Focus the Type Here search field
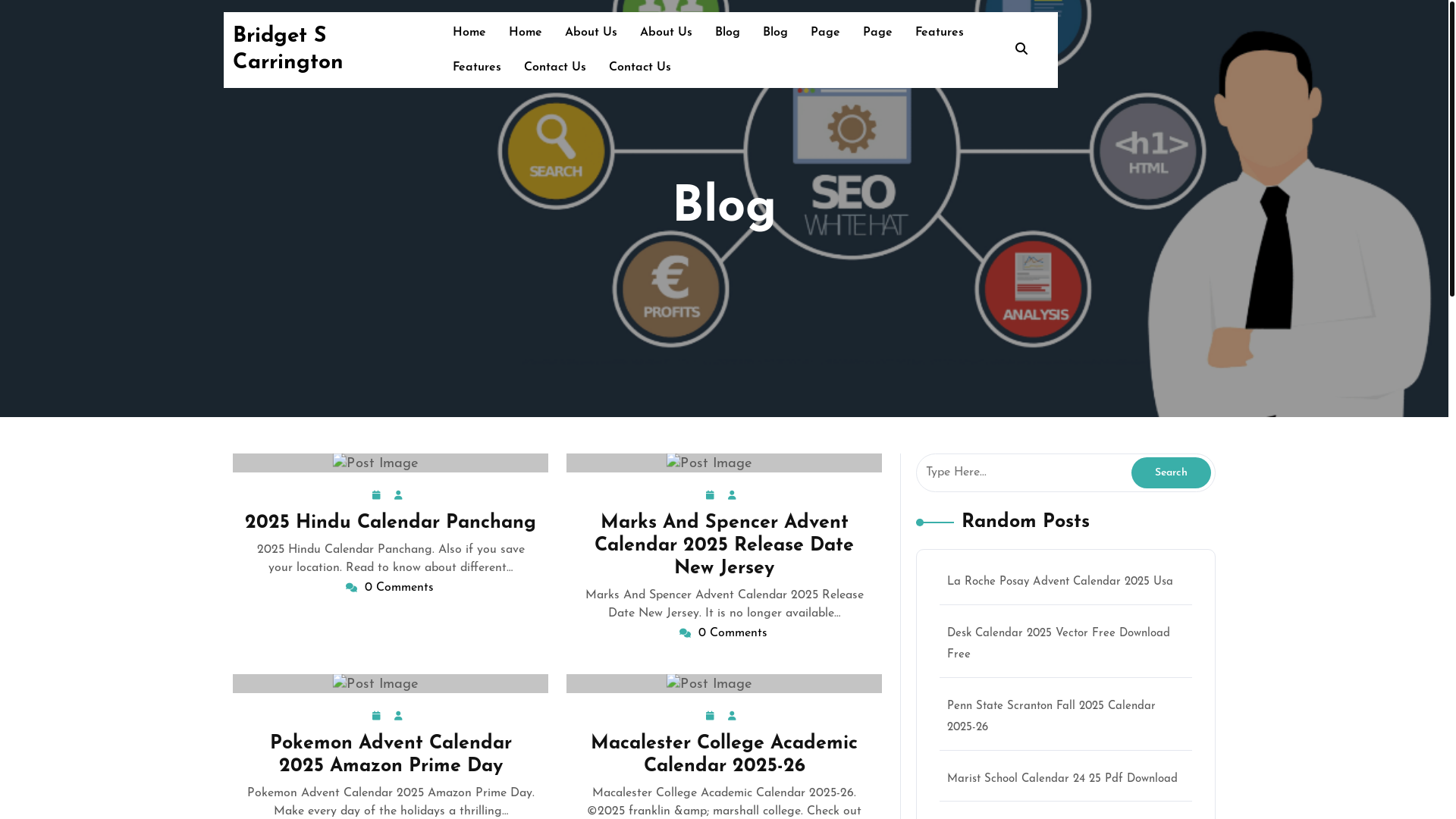 tap(1024, 473)
